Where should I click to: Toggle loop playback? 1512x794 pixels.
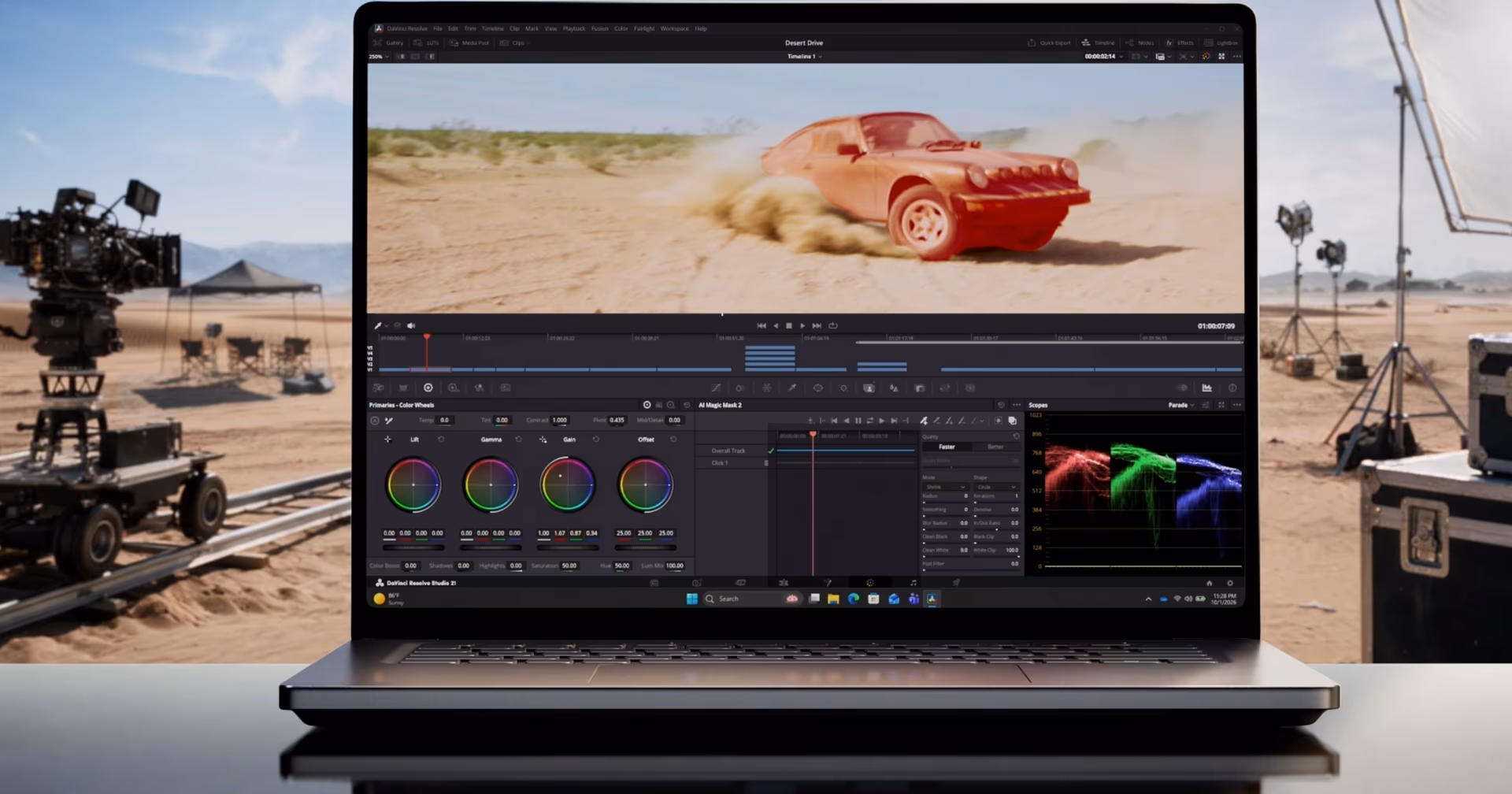point(833,325)
